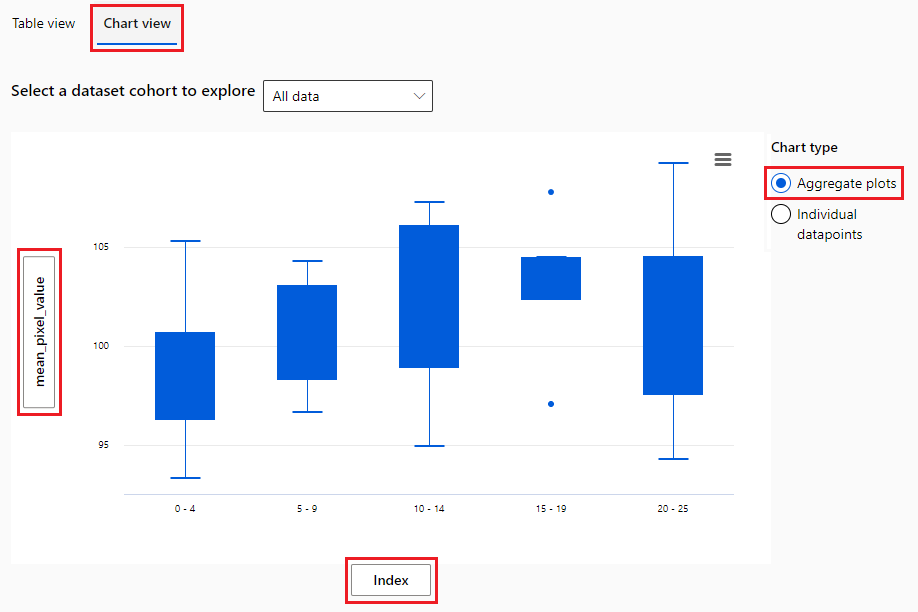Switch to the Chart view tab

tap(137, 23)
